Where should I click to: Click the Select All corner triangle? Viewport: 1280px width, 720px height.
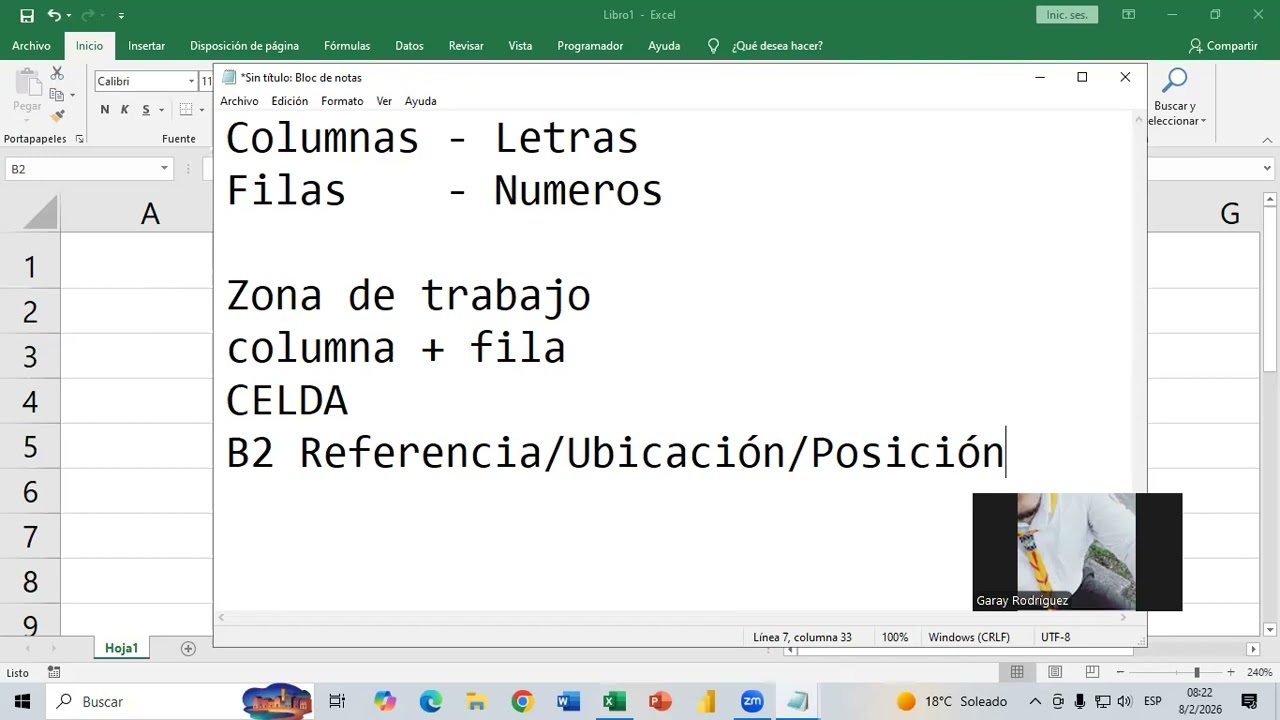(40, 213)
